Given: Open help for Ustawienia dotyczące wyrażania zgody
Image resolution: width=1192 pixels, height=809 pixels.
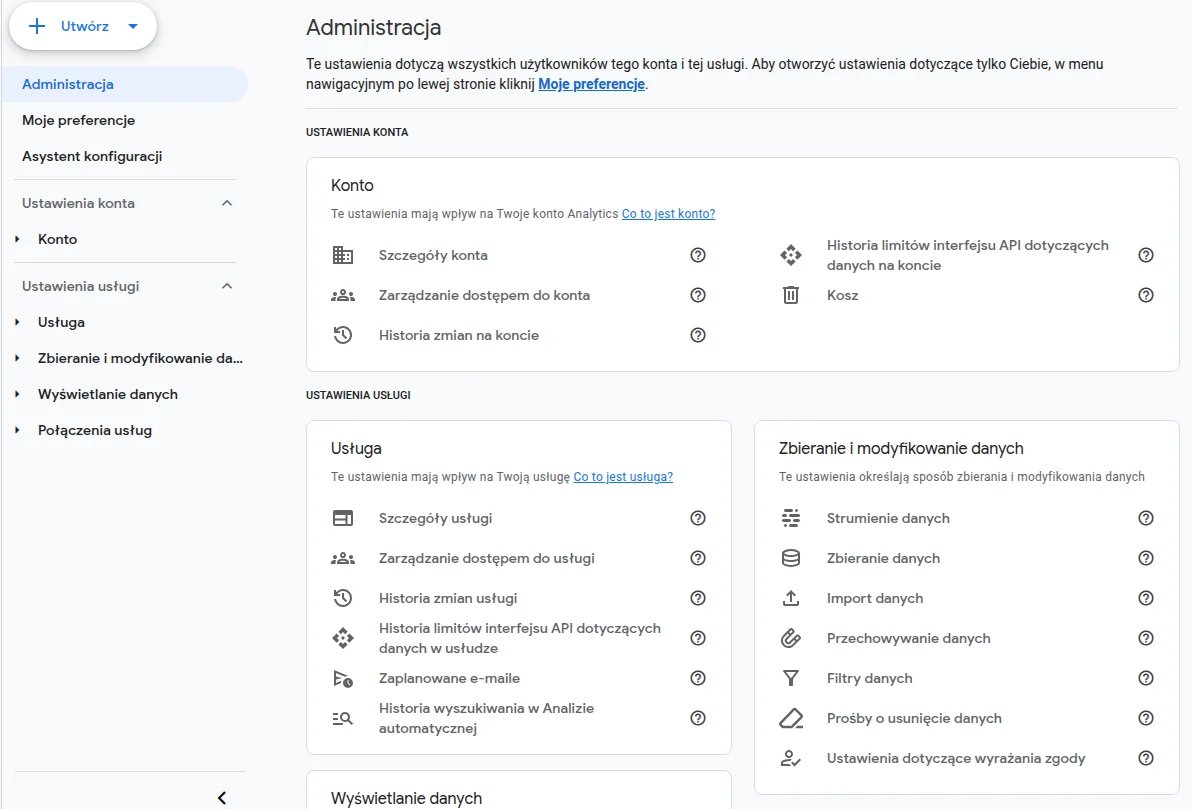Looking at the screenshot, I should coord(1146,758).
